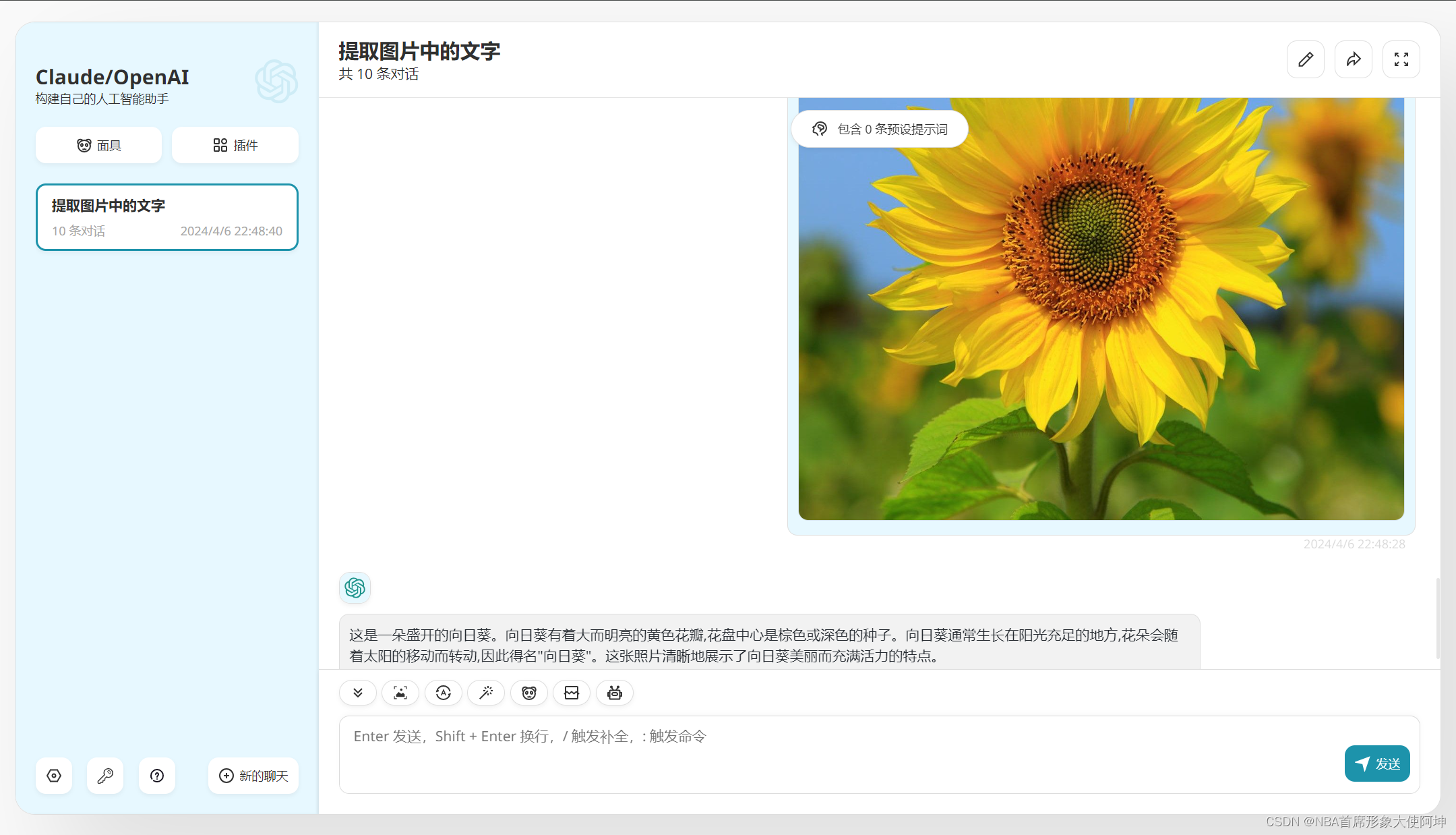Click the Claude/OpenAI sidebar title

112,77
